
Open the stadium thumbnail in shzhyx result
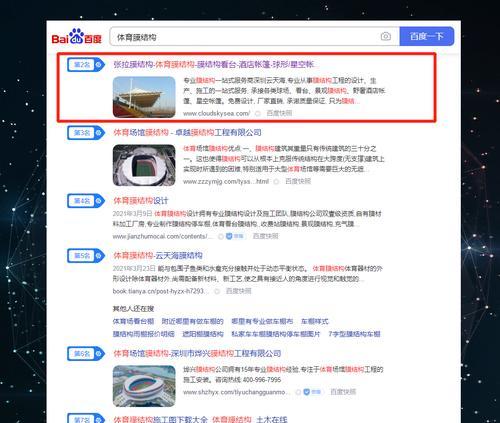[144, 386]
